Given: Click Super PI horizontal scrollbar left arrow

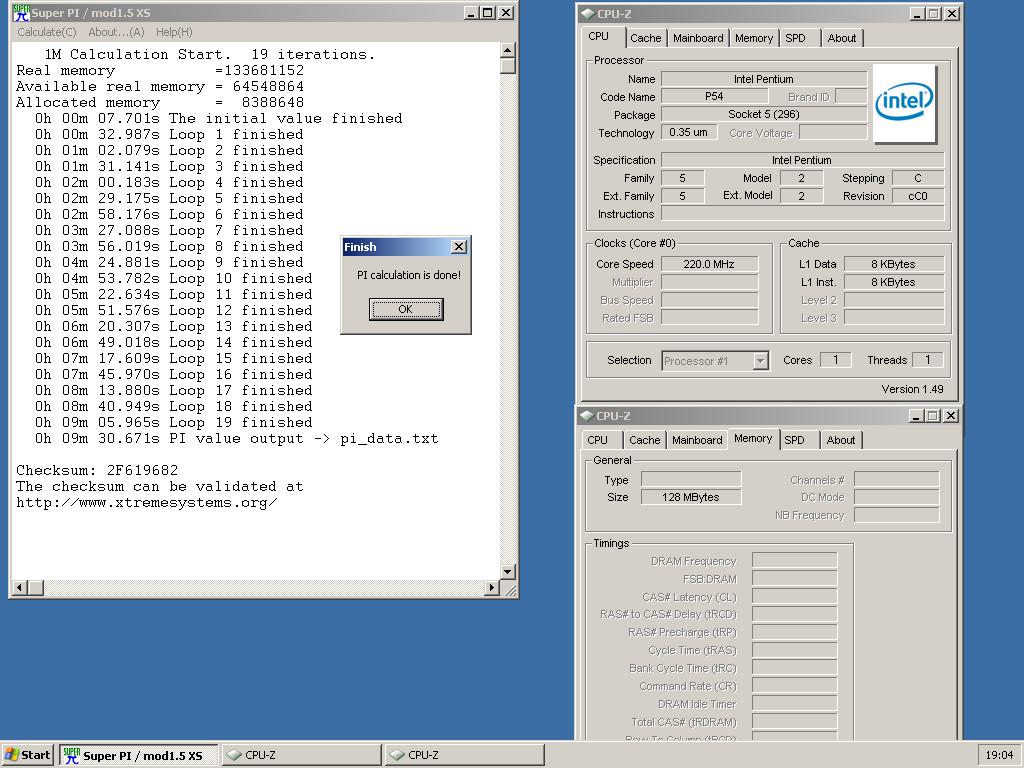Looking at the screenshot, I should [20, 588].
